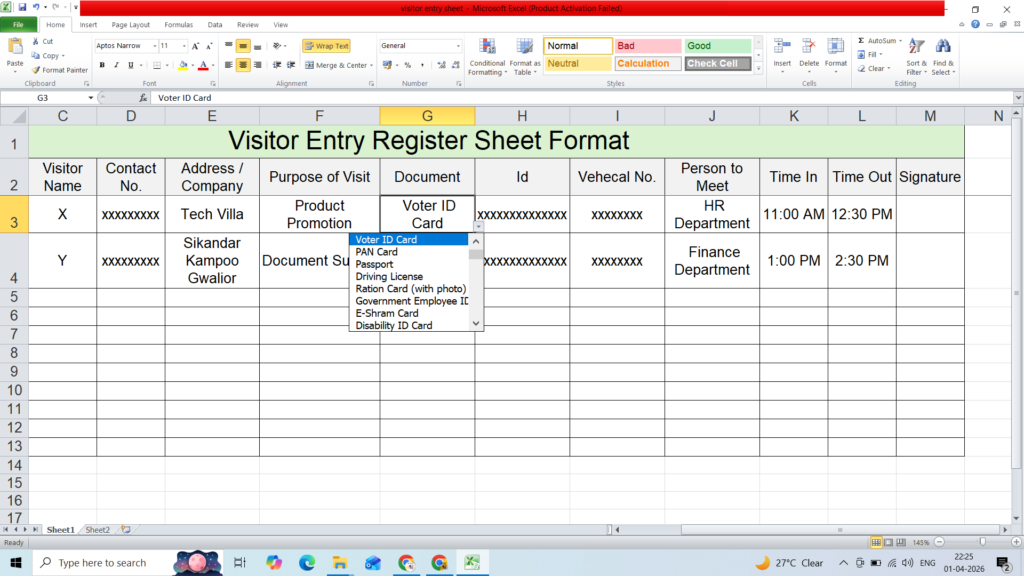This screenshot has width=1024, height=576.
Task: Click the Insert cells icon
Action: (782, 47)
